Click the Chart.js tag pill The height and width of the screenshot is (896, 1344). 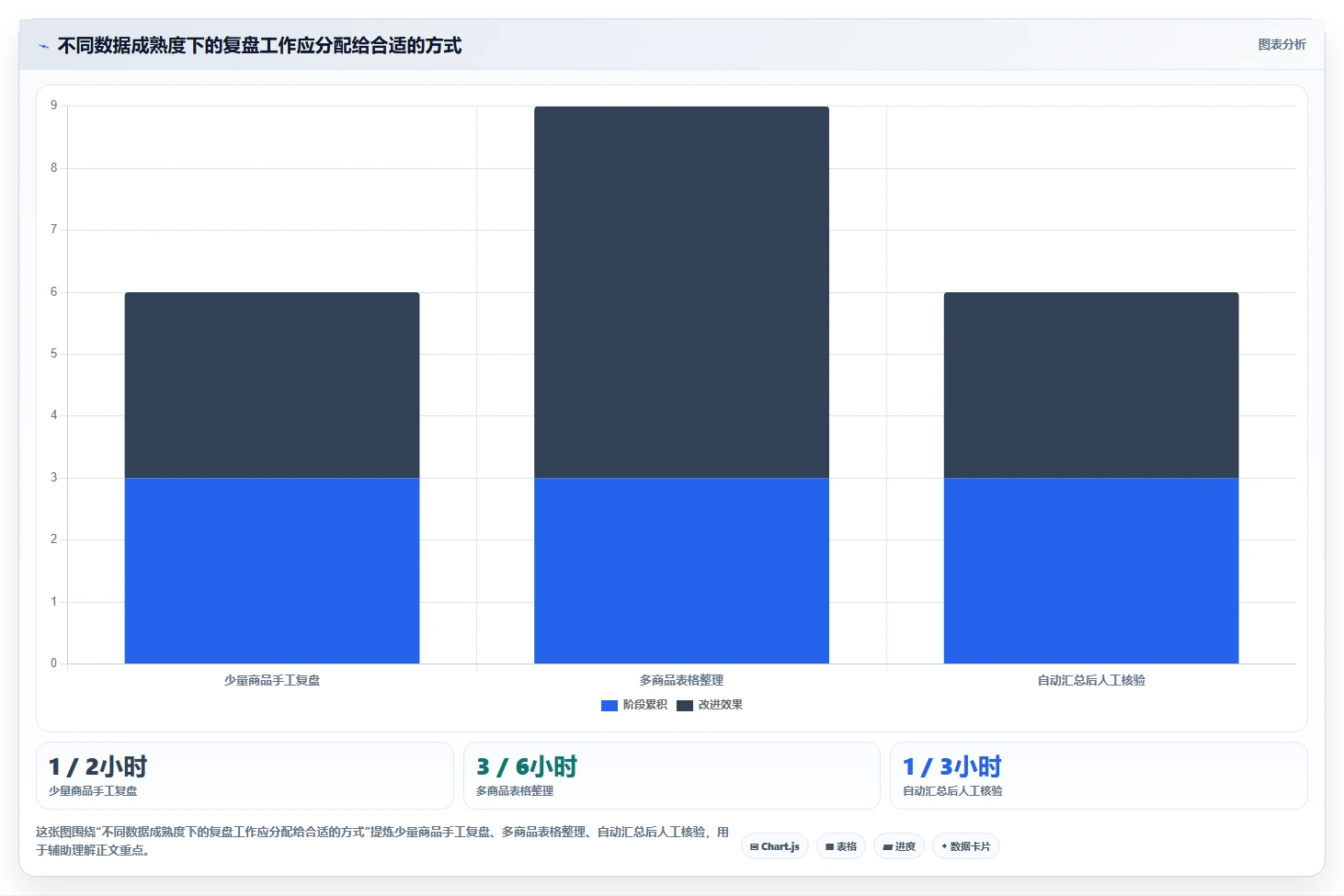(775, 846)
